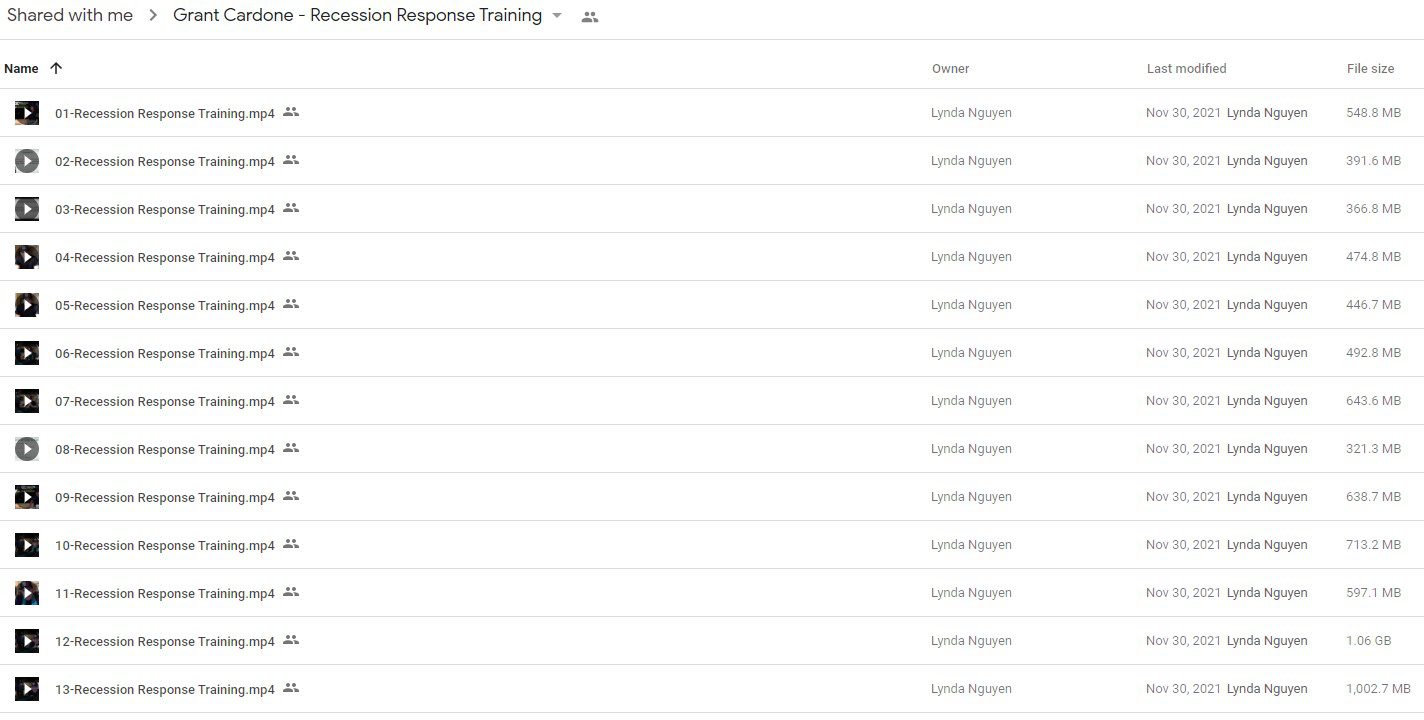Image resolution: width=1424 pixels, height=720 pixels.
Task: Click file size 321.3 MB
Action: pyautogui.click(x=1374, y=449)
